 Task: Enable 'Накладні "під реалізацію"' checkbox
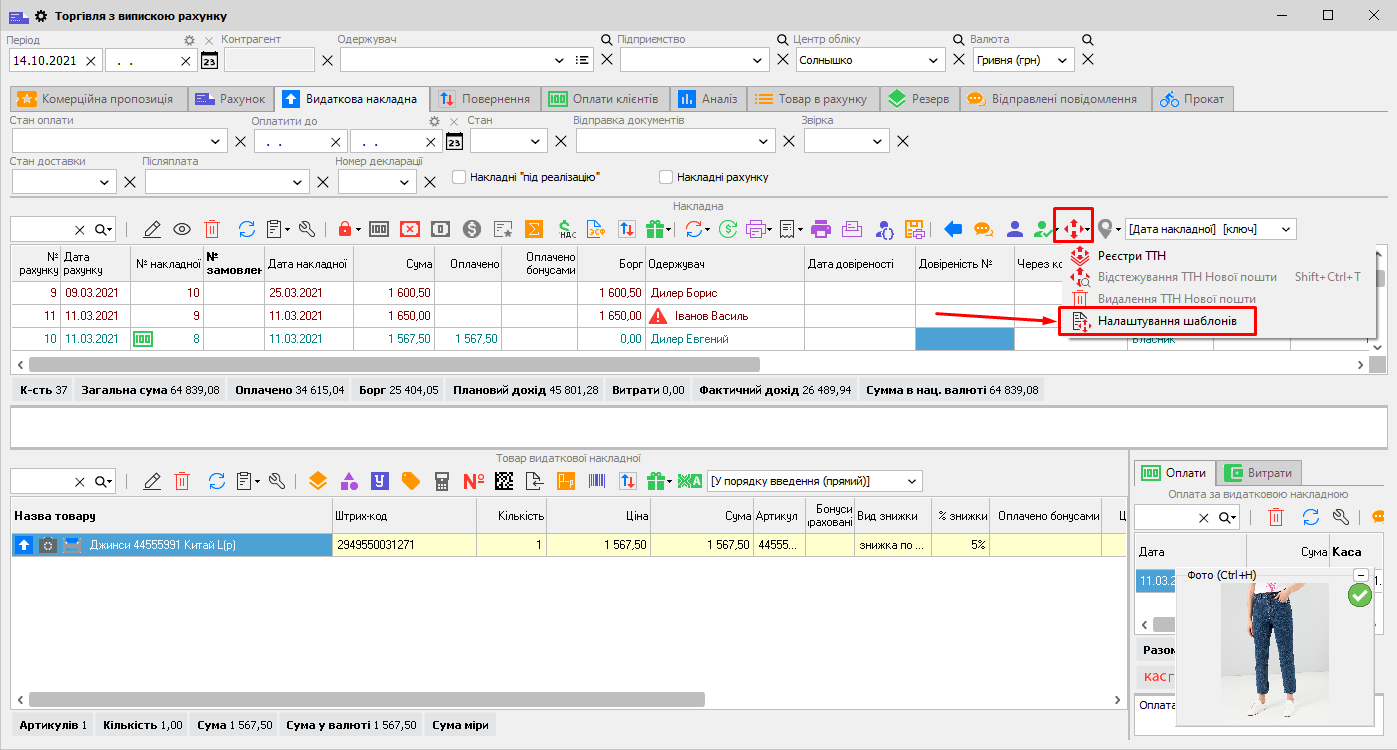(460, 177)
